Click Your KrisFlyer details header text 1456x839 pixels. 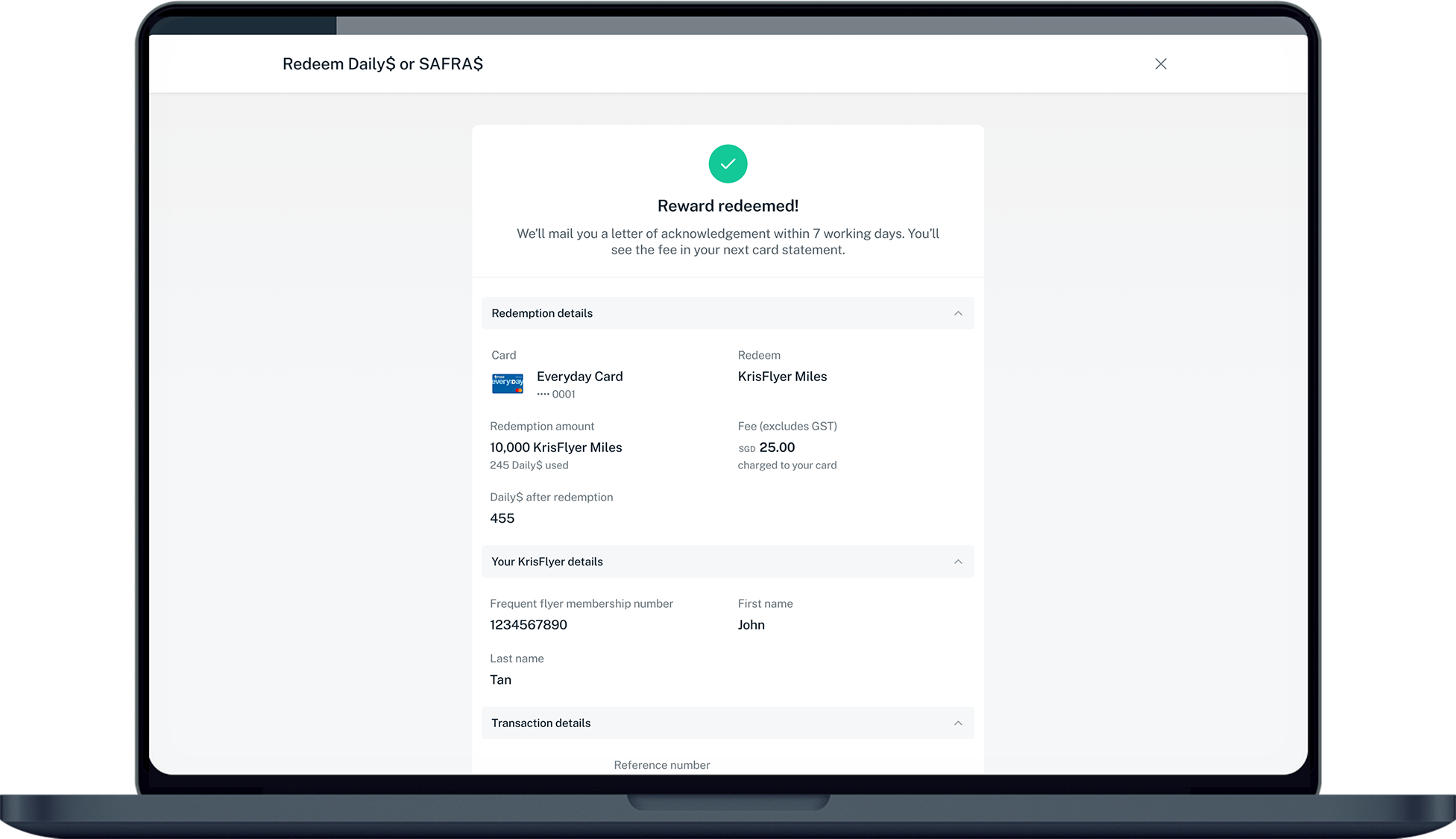(546, 562)
